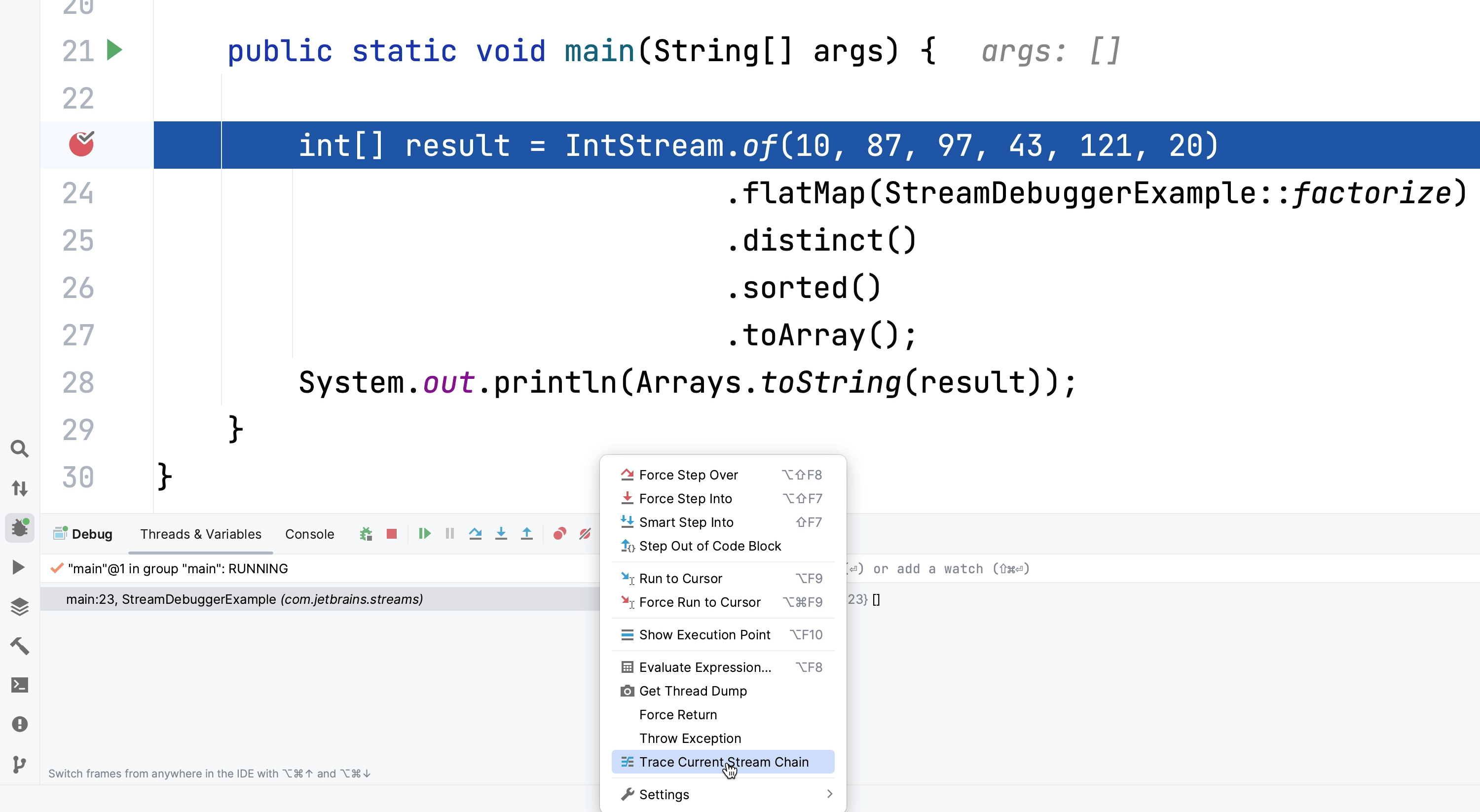Pause the running program
The image size is (1480, 812).
click(449, 534)
